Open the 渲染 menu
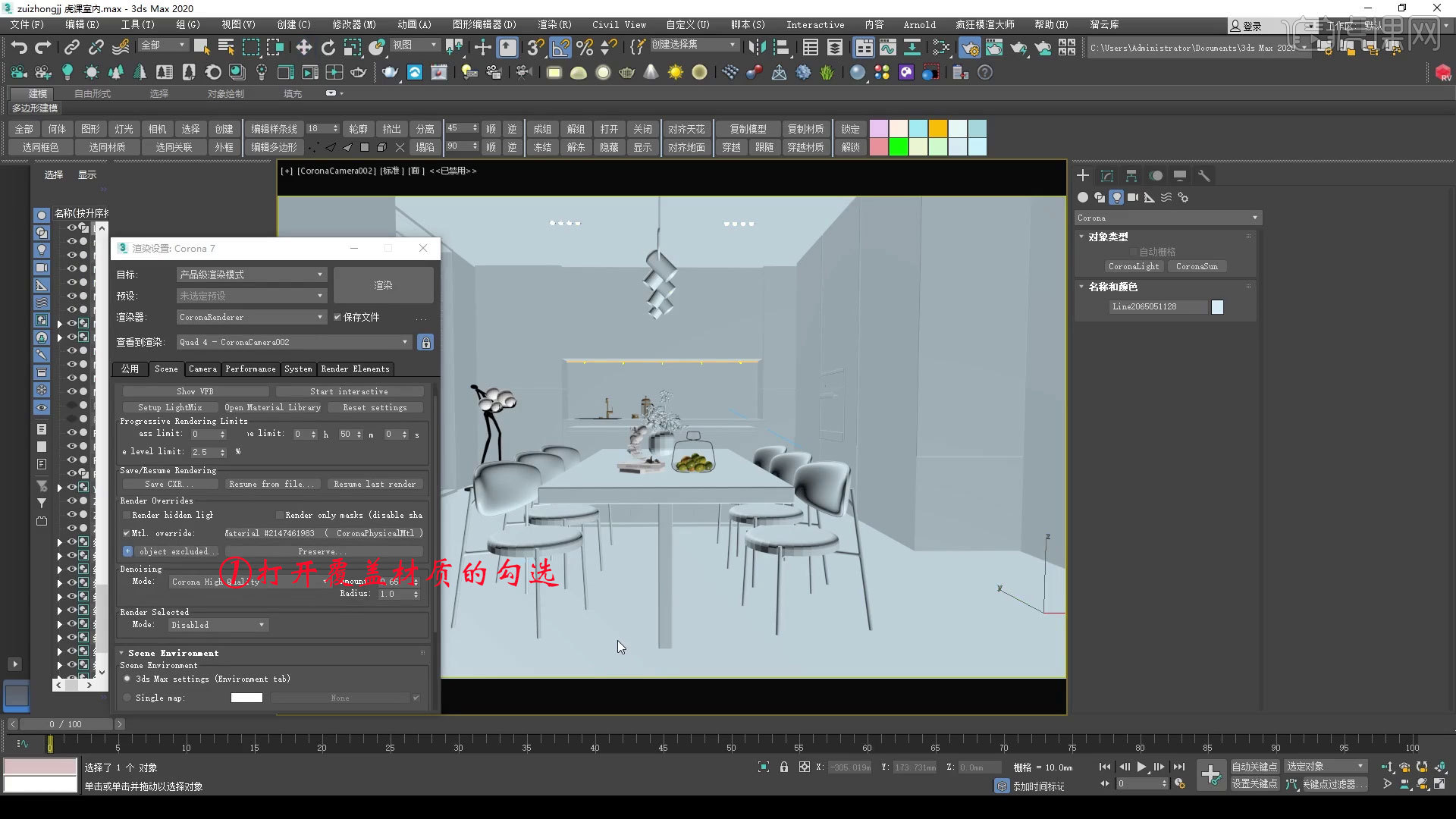Screen dimensions: 1456x819 tap(554, 24)
